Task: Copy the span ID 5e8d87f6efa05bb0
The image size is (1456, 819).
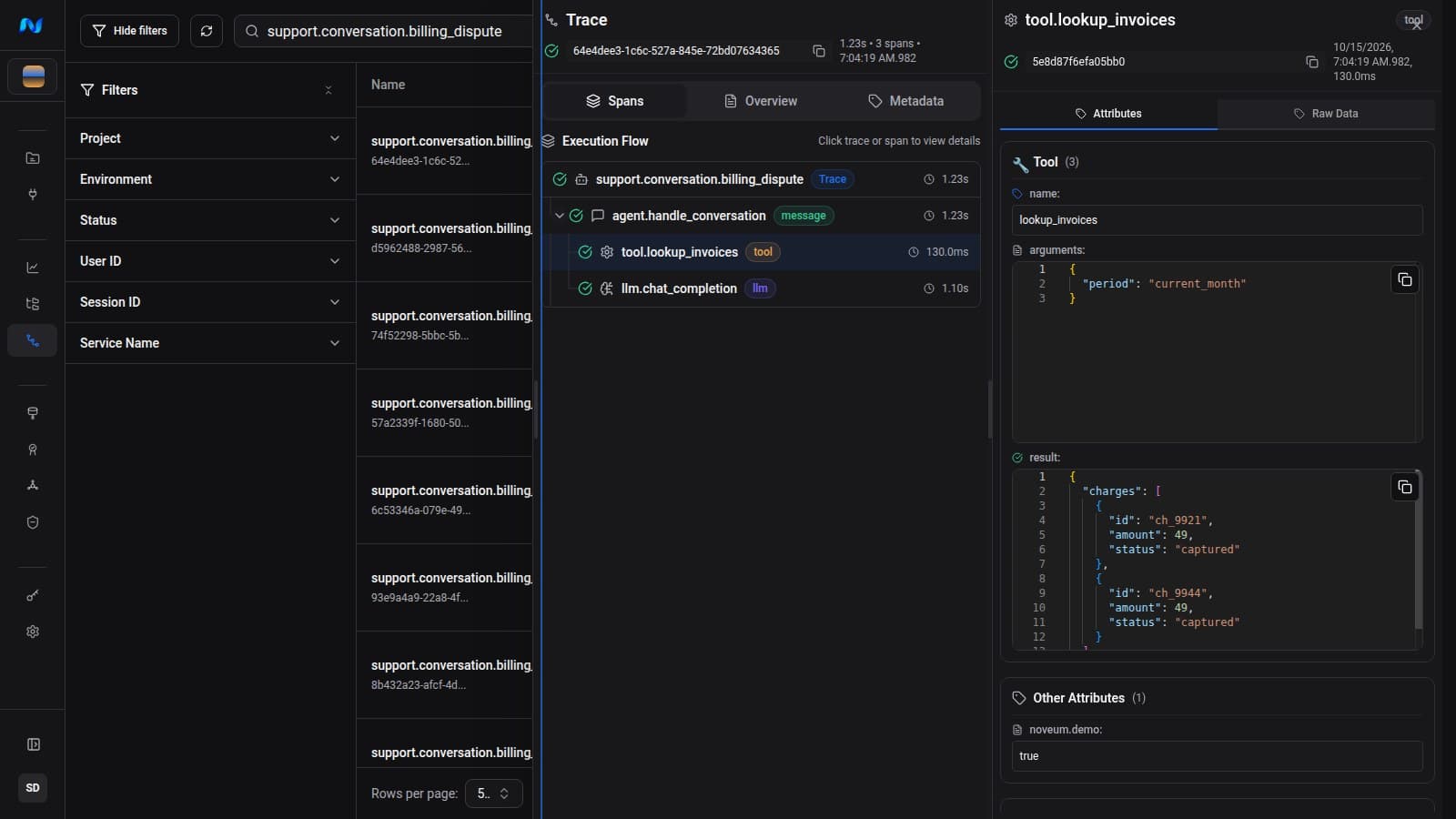Action: pos(1312,62)
